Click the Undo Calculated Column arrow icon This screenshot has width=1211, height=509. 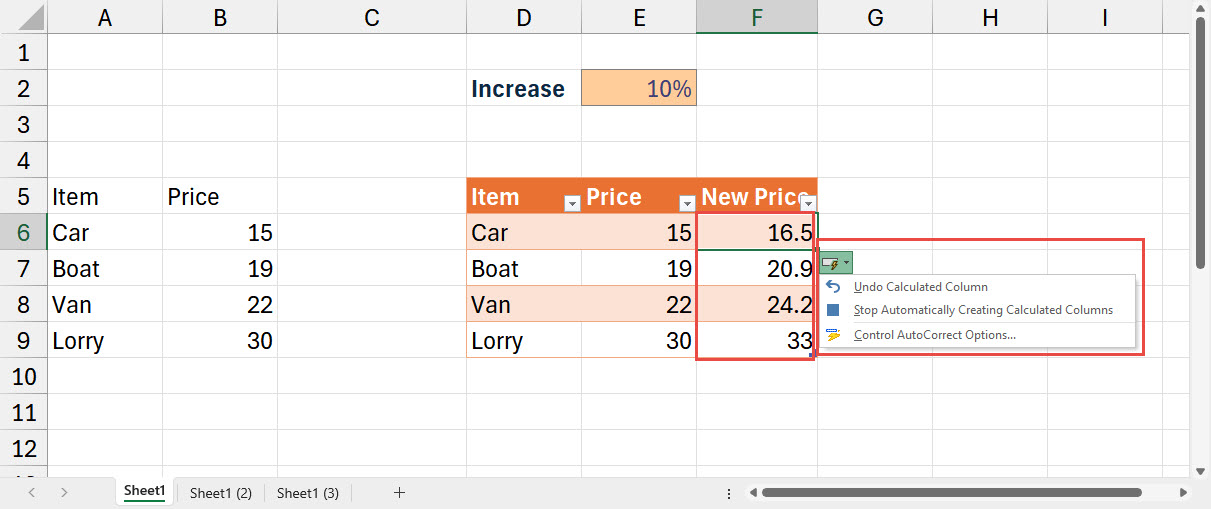click(833, 287)
